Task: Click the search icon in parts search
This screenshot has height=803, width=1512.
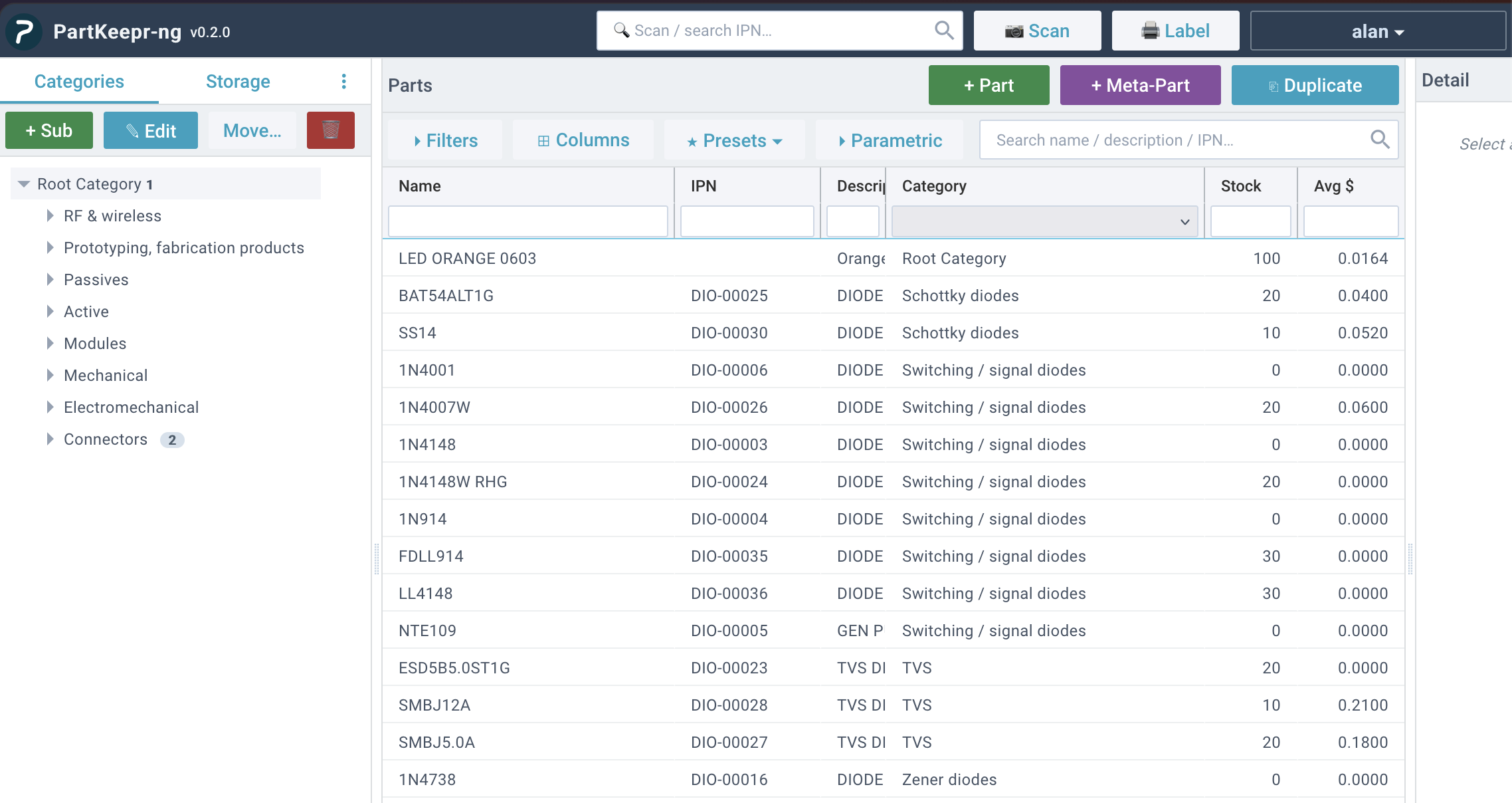Action: (1380, 140)
